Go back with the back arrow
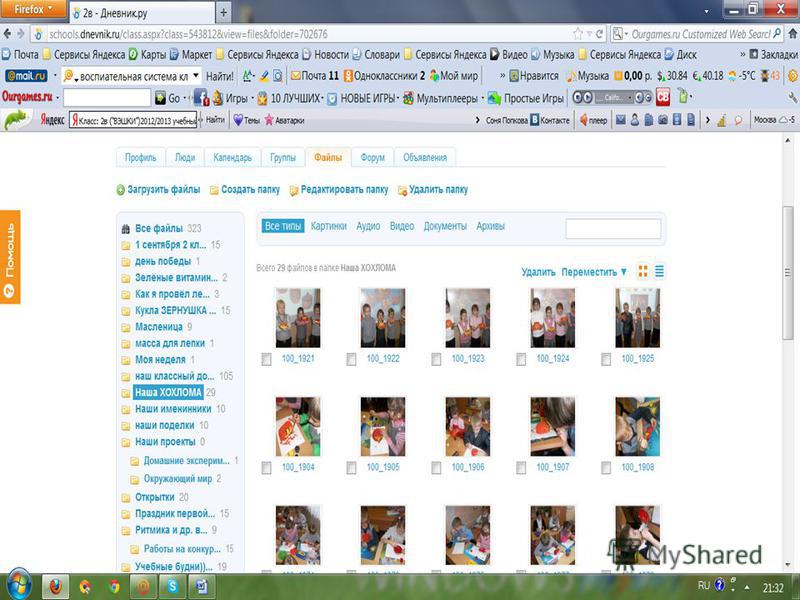Screen dimensions: 800x600 (7, 34)
